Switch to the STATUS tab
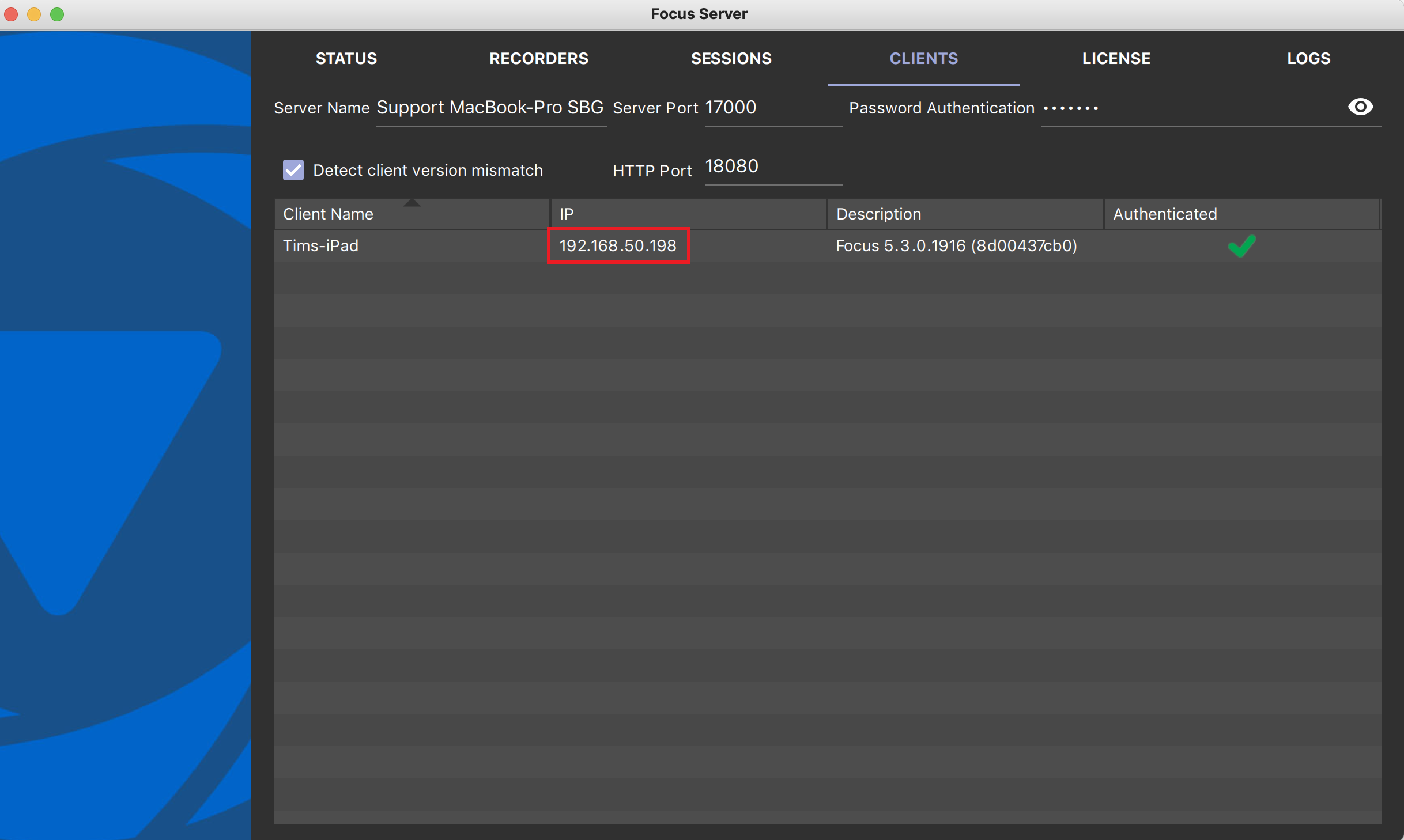Screen dimensions: 1404x840 (x=346, y=58)
